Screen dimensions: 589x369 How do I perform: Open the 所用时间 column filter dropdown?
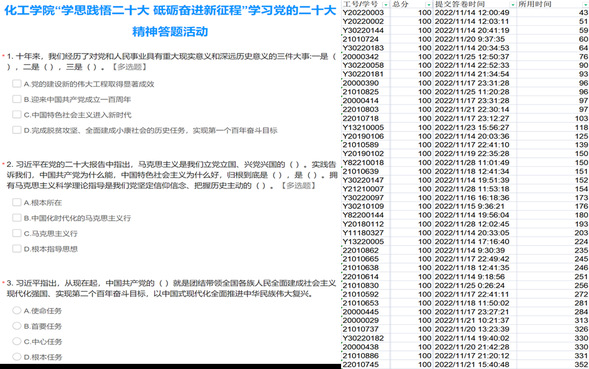585,4
